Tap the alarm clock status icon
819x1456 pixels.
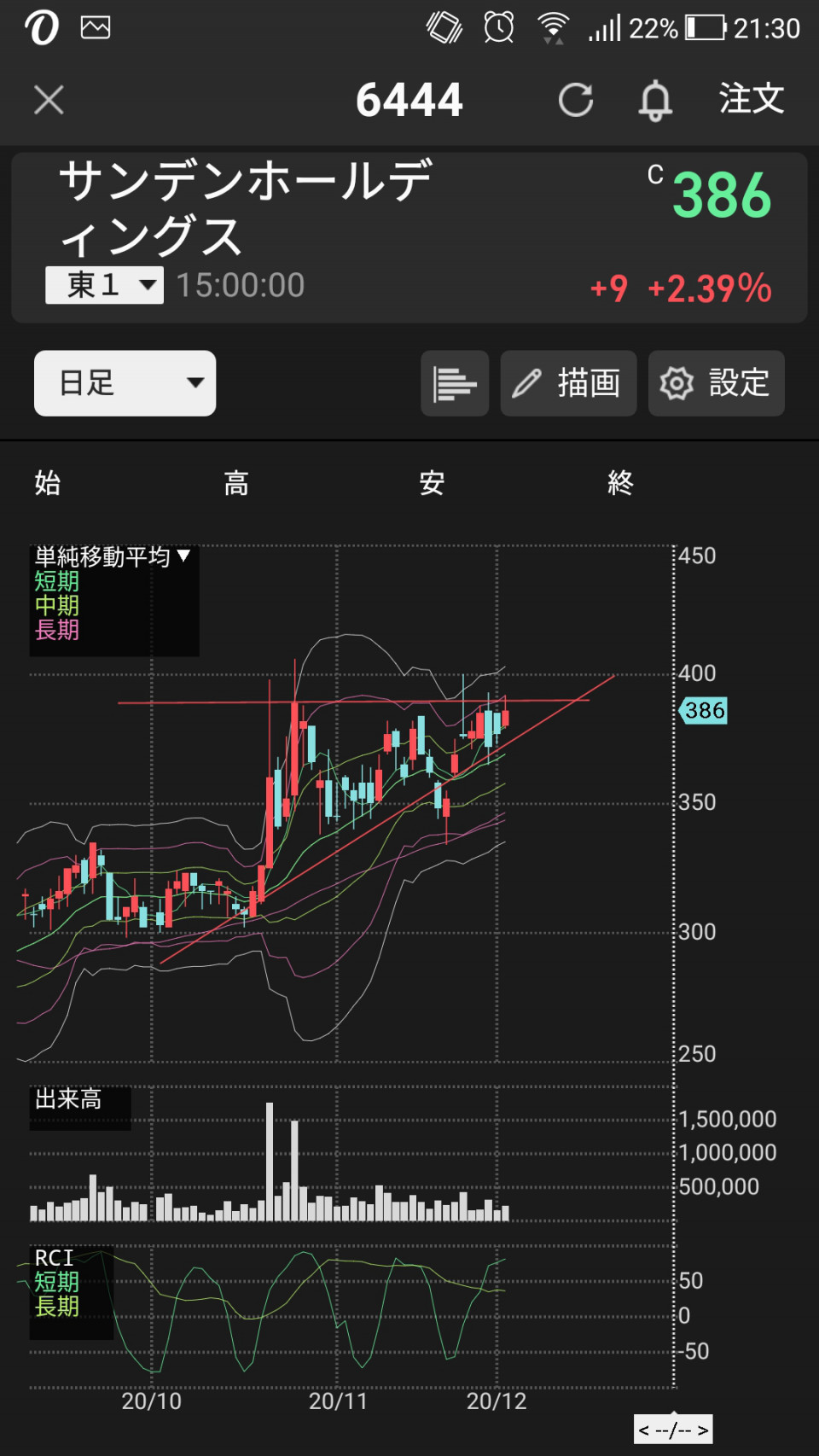click(499, 27)
